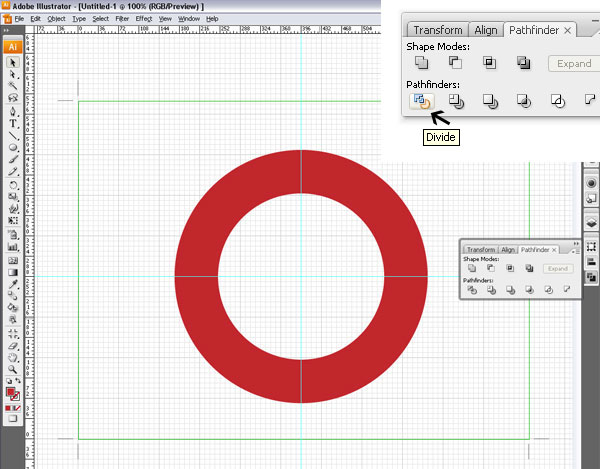Choose the Magic Wand tool
This screenshot has width=600, height=469.
(x=13, y=86)
